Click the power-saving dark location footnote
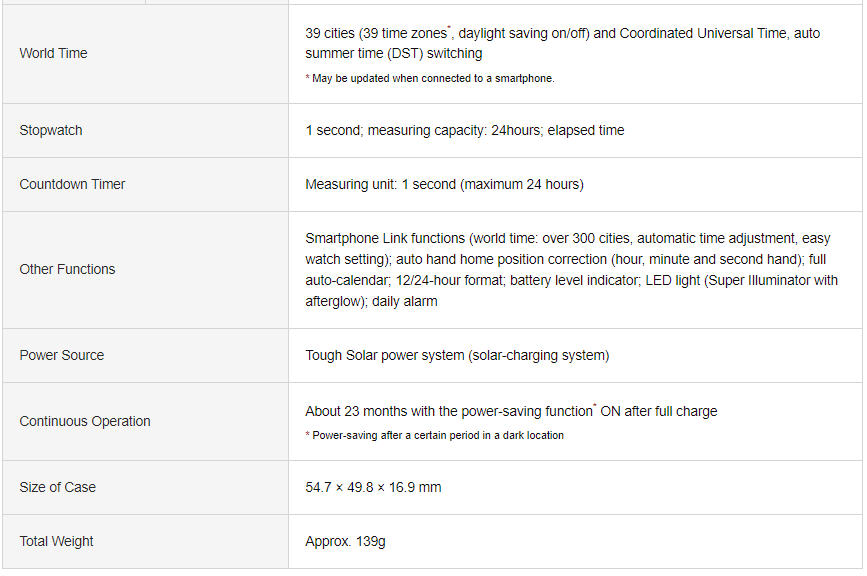 pos(434,436)
